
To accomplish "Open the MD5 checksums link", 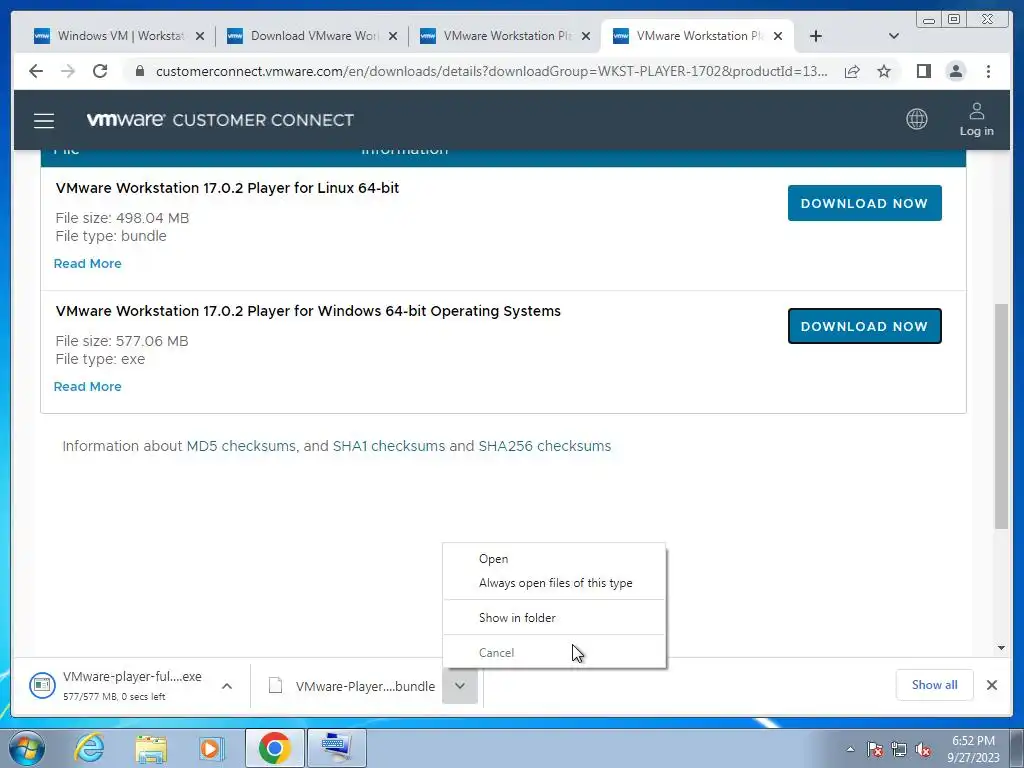I will pos(241,446).
